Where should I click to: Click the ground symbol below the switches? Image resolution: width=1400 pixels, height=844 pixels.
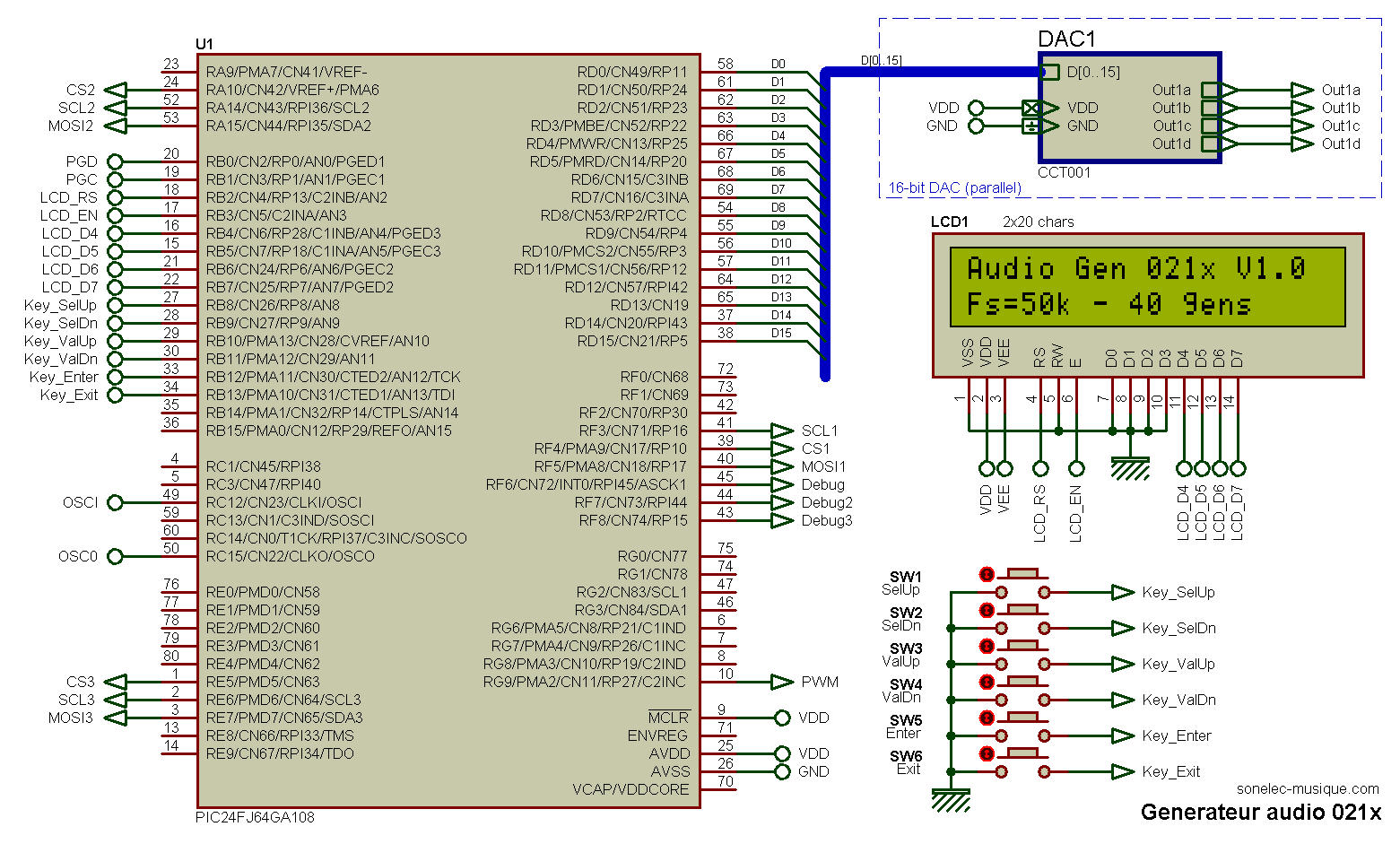951,799
